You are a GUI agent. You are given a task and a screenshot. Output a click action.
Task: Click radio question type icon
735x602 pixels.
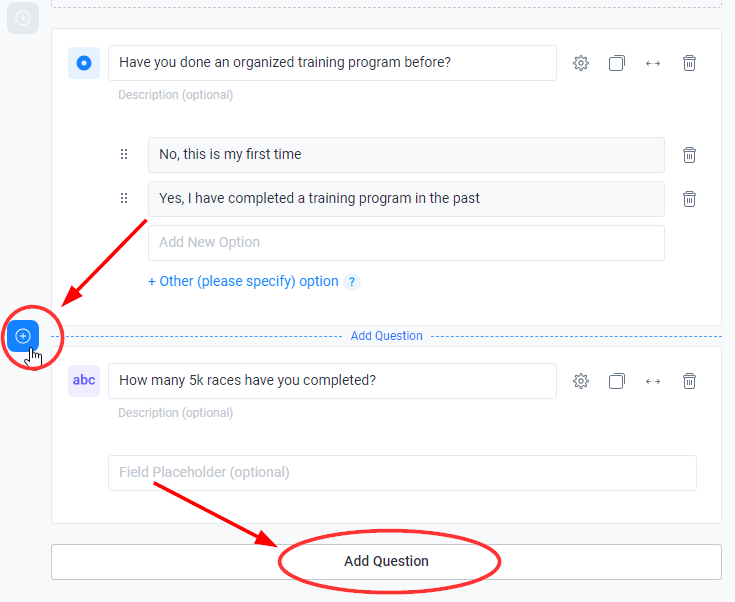[84, 63]
